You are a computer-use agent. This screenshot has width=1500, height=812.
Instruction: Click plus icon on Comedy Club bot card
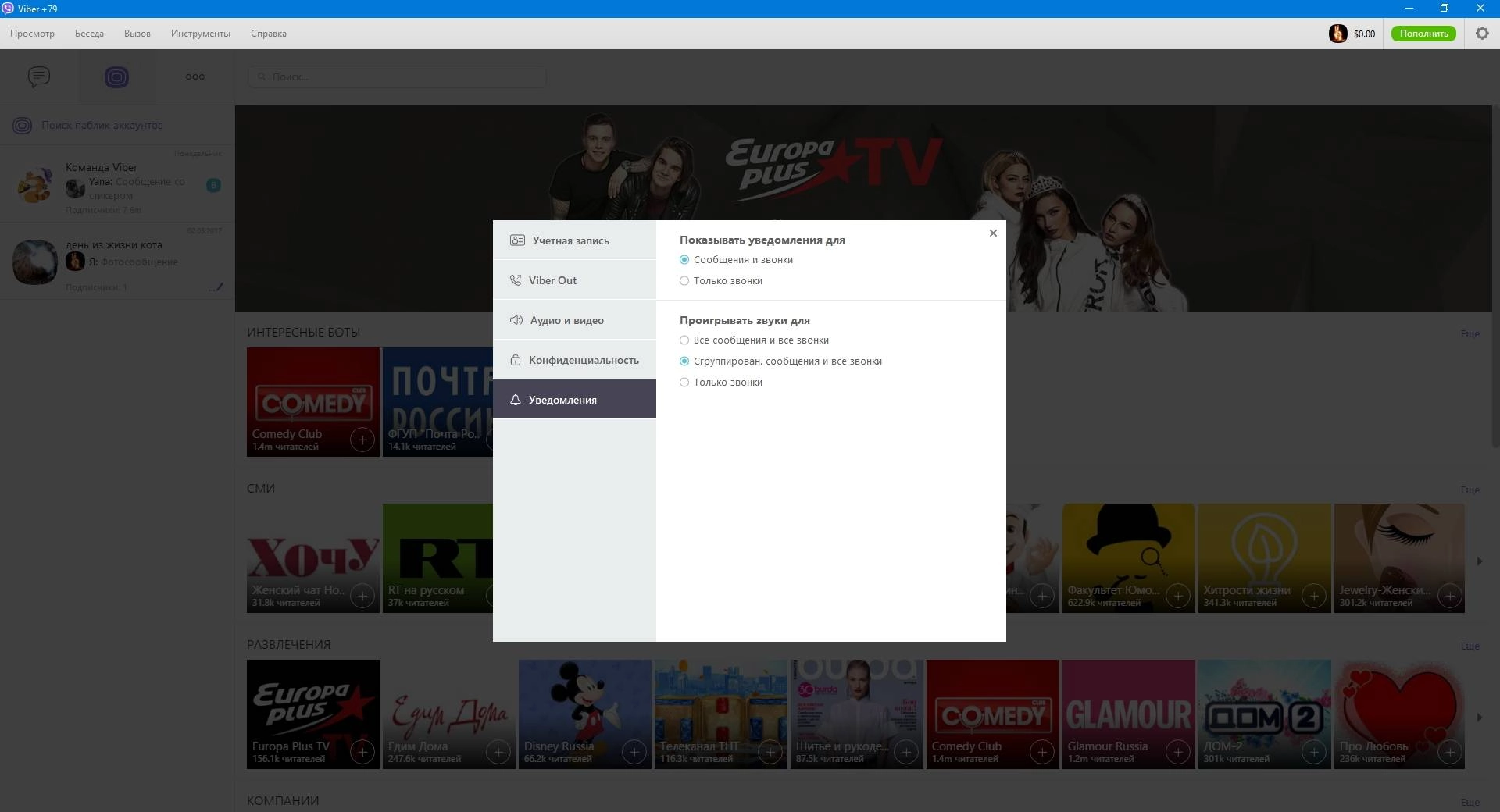tap(362, 440)
